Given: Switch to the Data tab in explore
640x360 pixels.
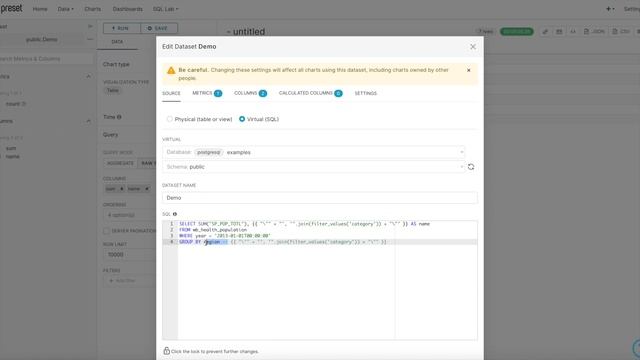Looking at the screenshot, I should tap(117, 42).
